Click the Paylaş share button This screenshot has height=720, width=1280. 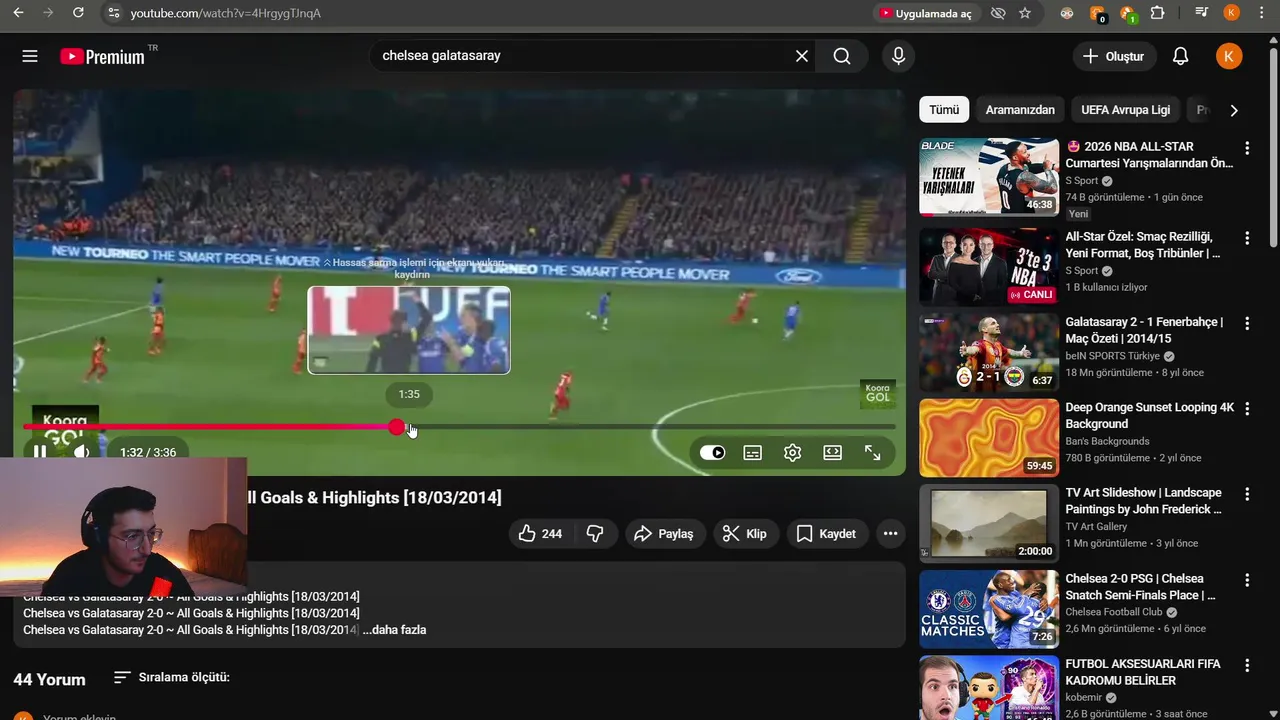tap(665, 534)
